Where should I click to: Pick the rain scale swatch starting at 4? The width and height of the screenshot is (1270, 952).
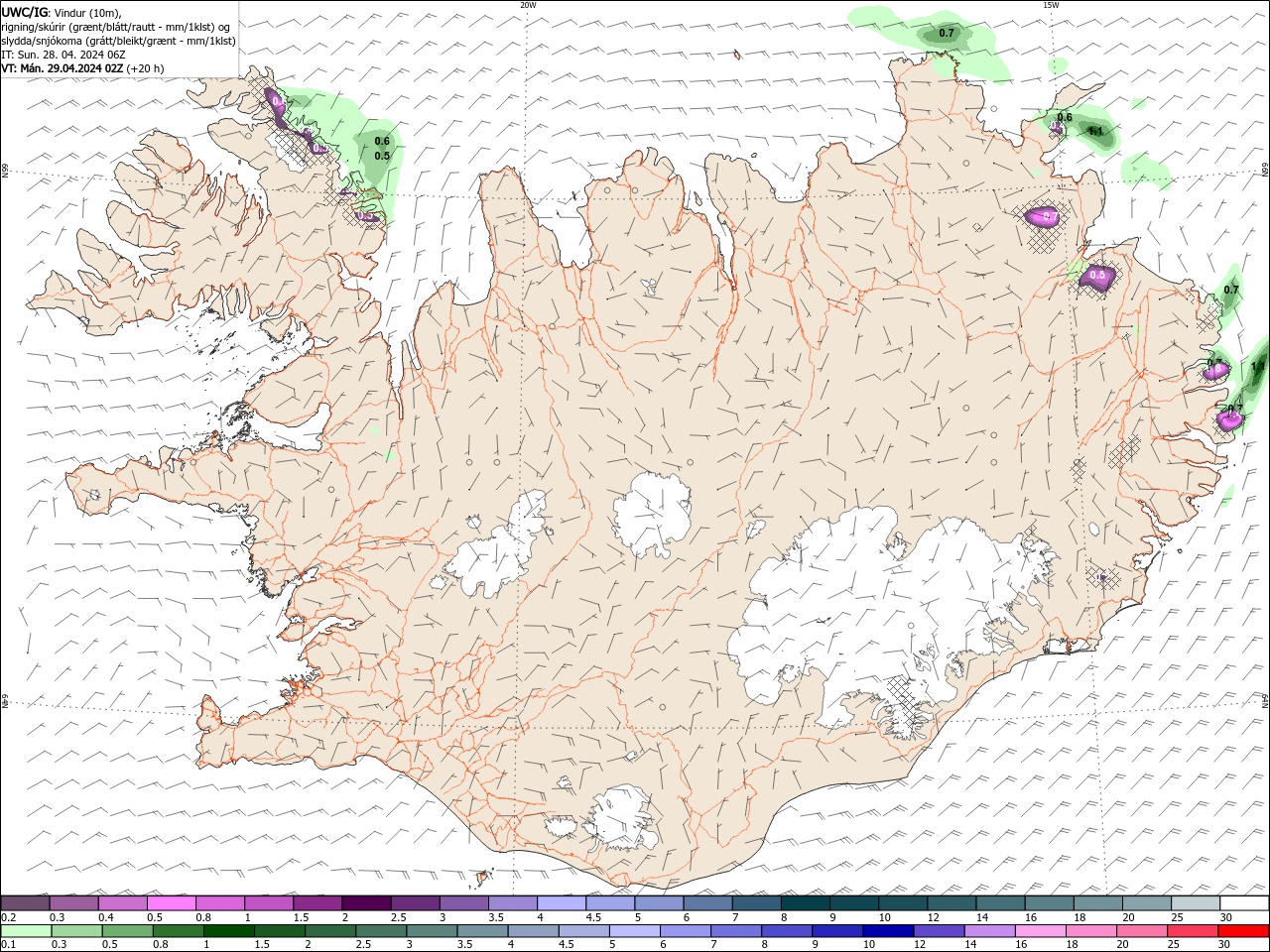(533, 931)
